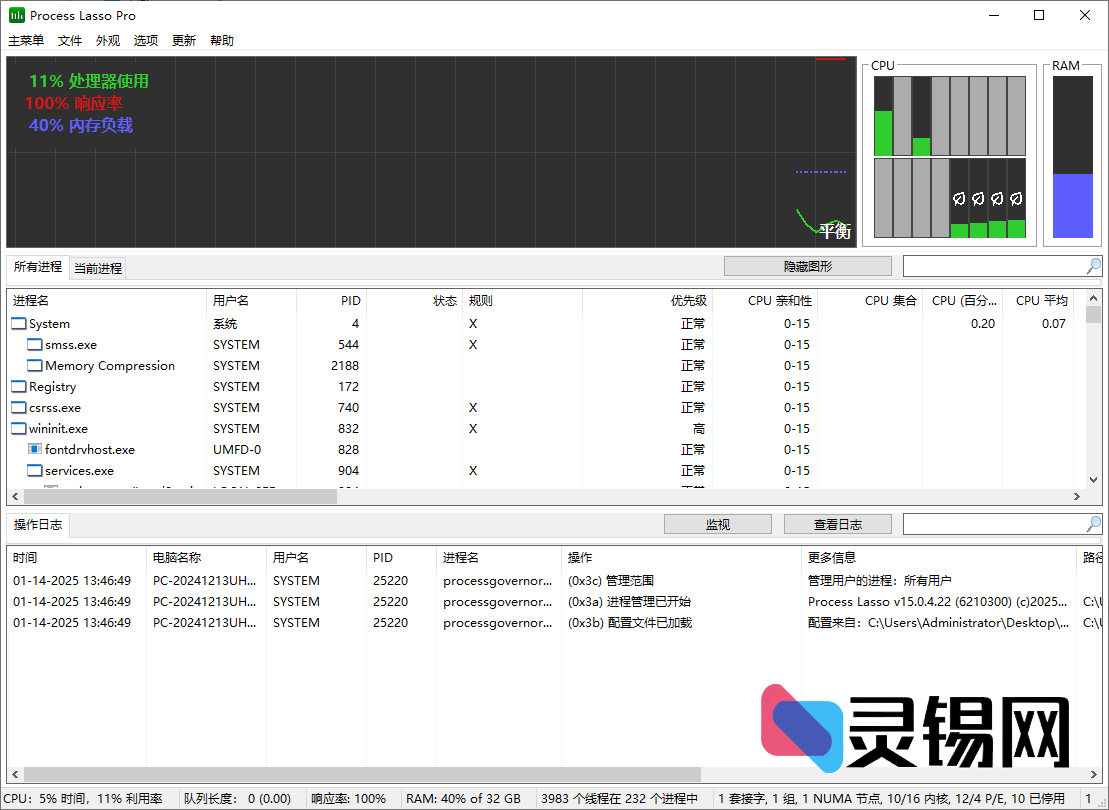Click the magnifier icon in the process search box
The width and height of the screenshot is (1109, 810).
click(x=1092, y=265)
